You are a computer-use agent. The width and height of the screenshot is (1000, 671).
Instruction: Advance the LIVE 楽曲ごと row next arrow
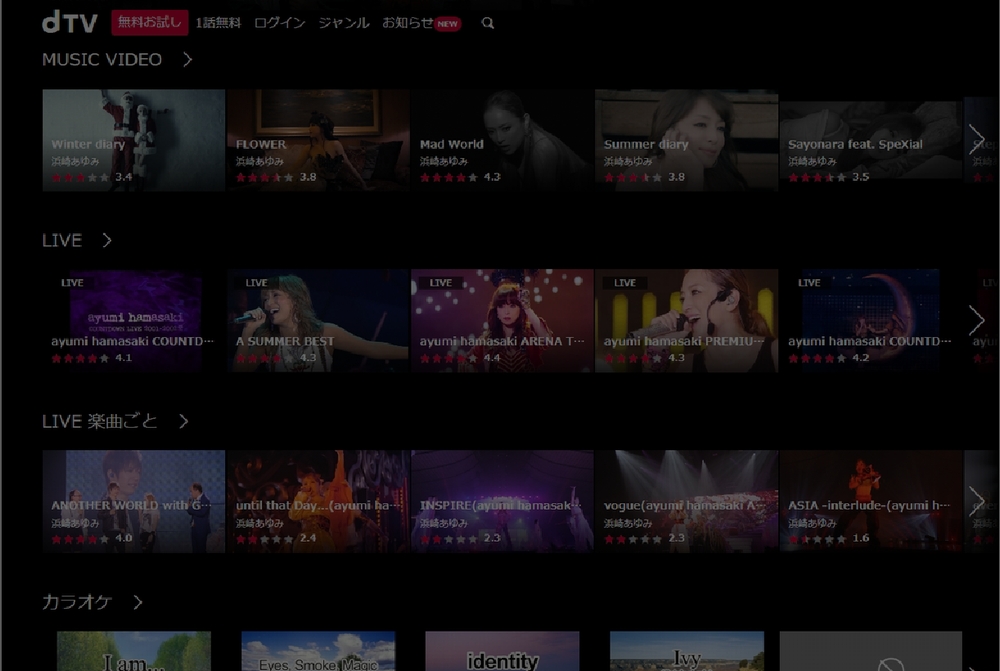pyautogui.click(x=976, y=501)
